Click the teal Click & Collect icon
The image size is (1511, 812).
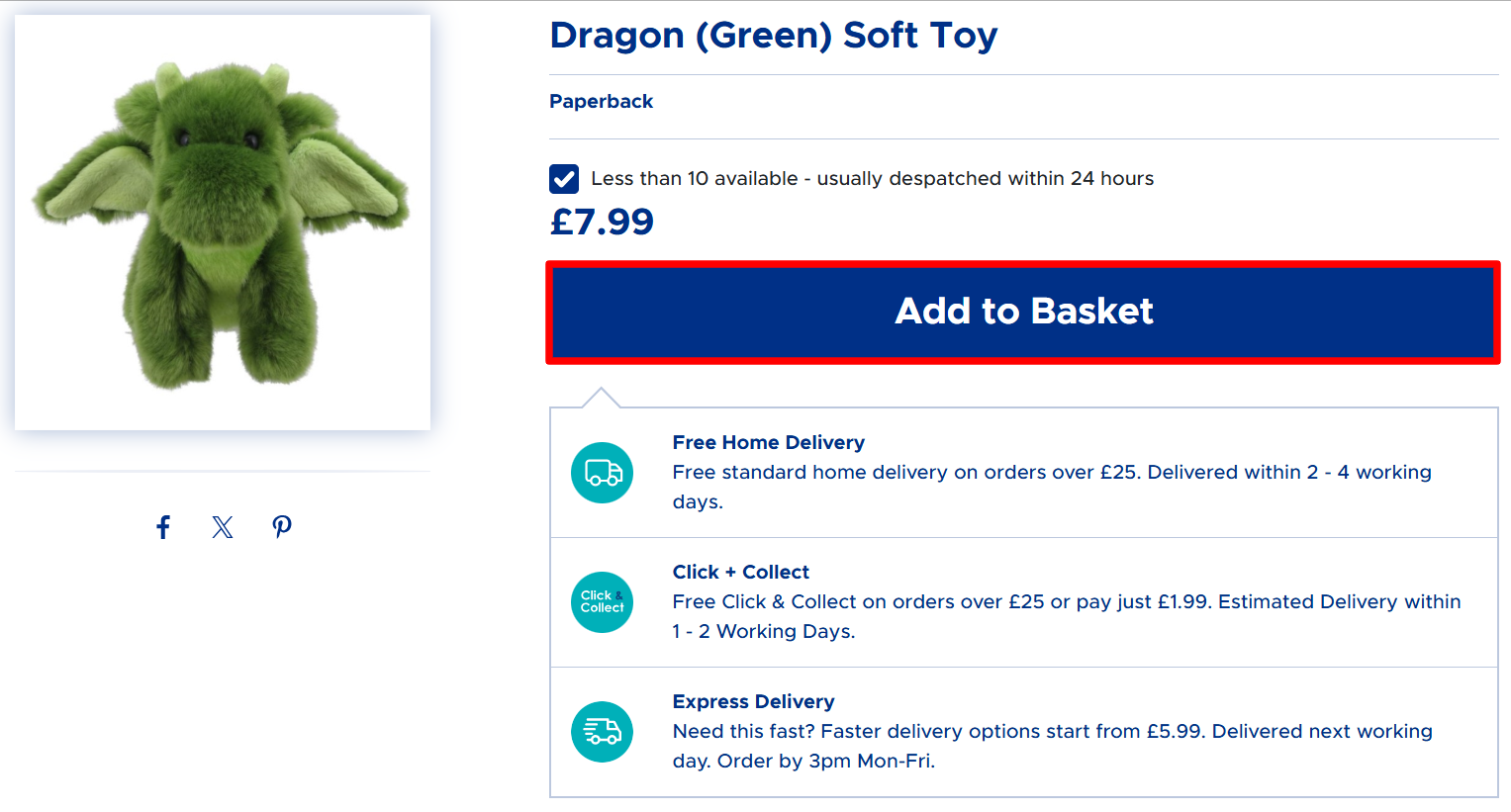602,602
